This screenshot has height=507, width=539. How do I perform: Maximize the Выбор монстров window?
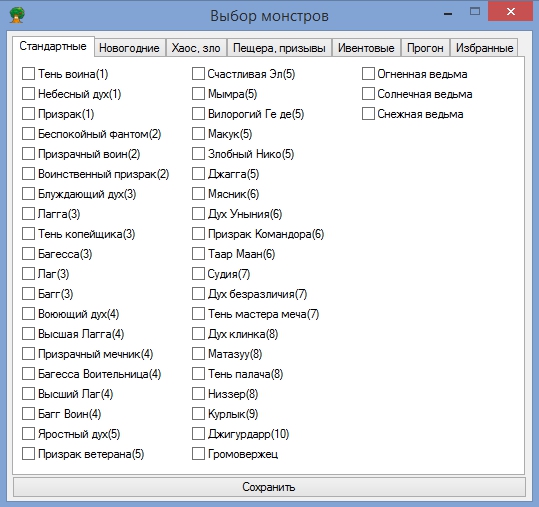point(475,11)
